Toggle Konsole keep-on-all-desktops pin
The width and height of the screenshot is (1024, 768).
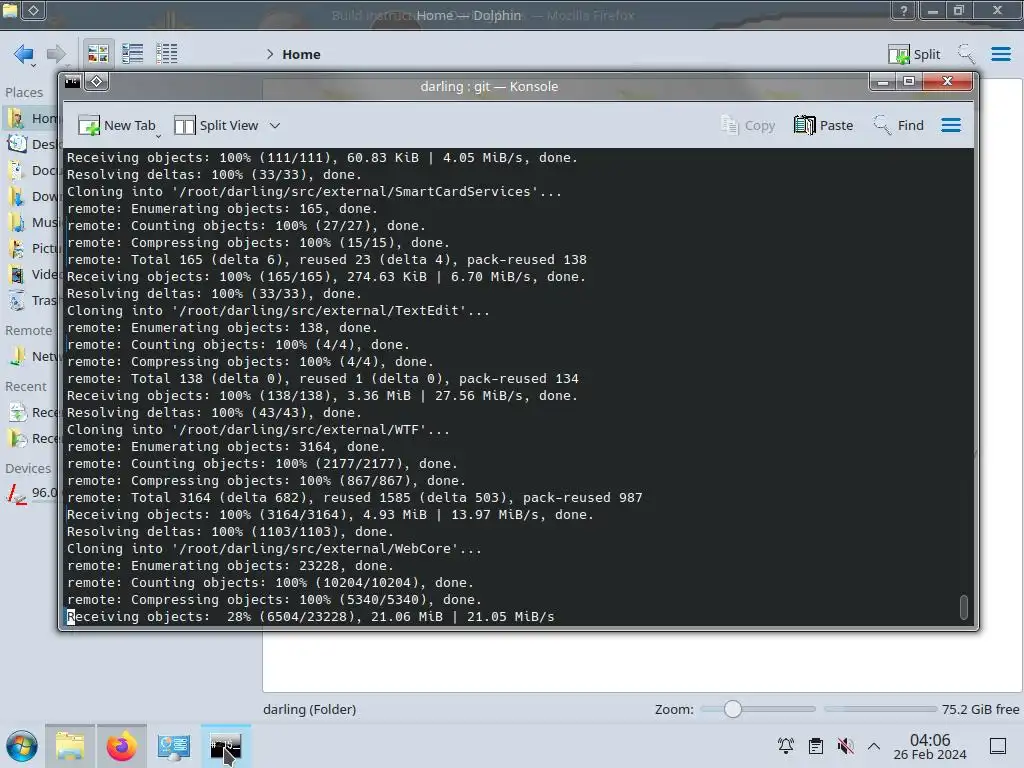[97, 82]
